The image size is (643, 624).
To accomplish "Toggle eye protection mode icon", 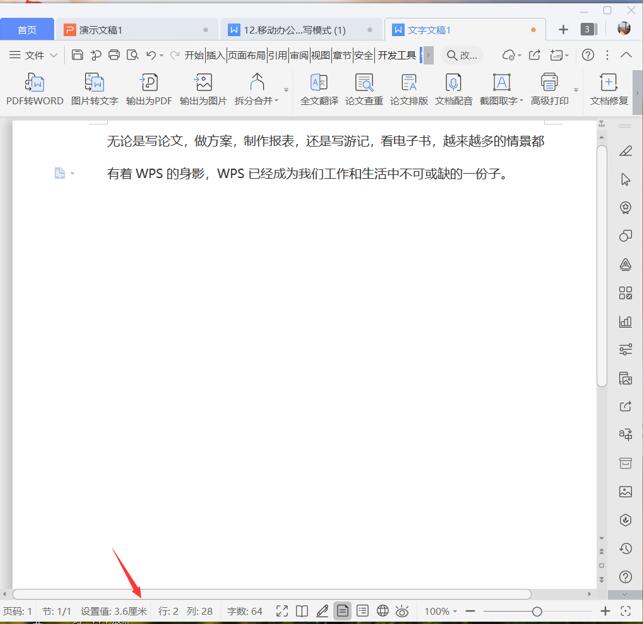I will 402,611.
